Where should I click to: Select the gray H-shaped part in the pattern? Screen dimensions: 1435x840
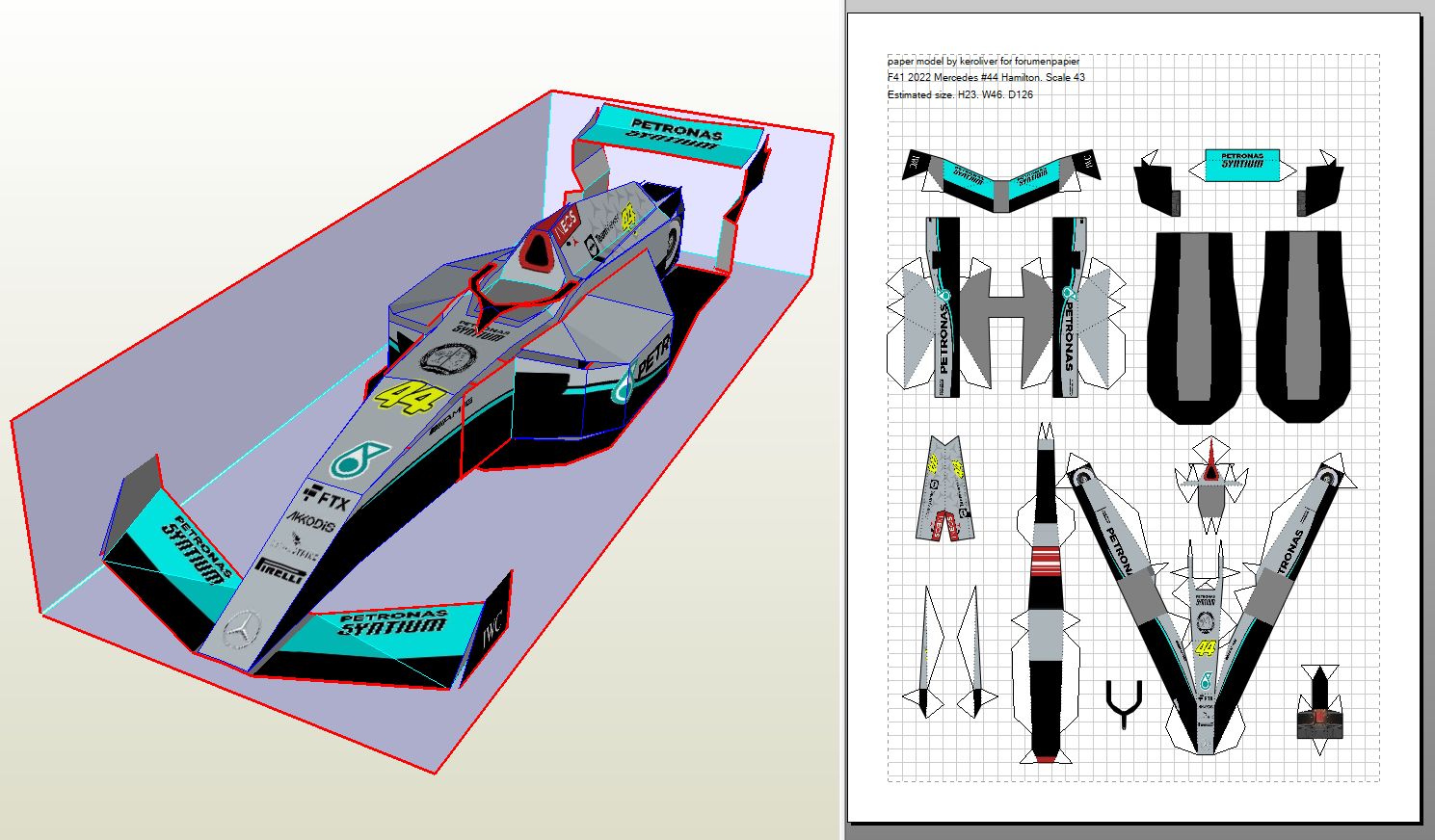tap(1006, 308)
